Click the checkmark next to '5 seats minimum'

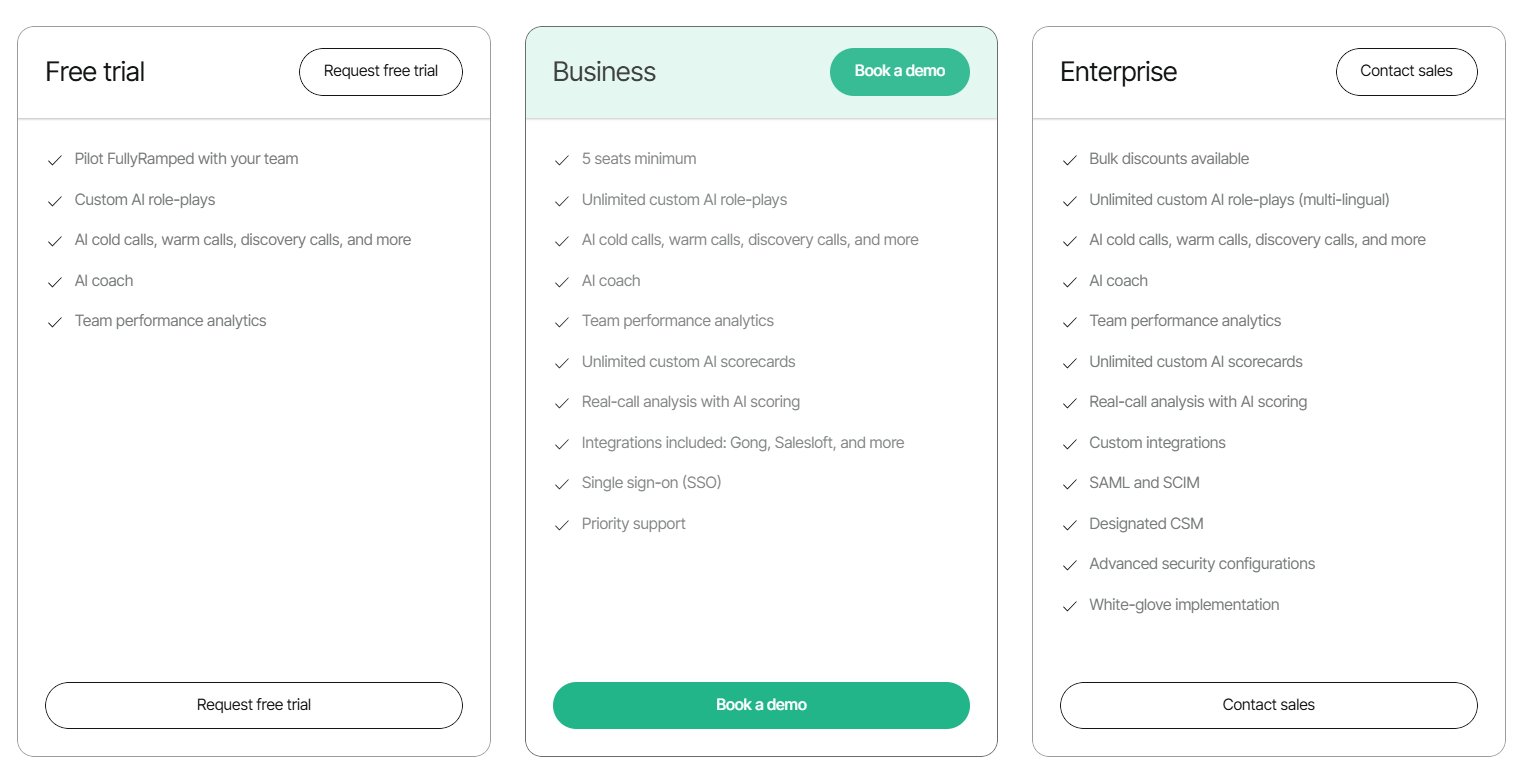562,160
